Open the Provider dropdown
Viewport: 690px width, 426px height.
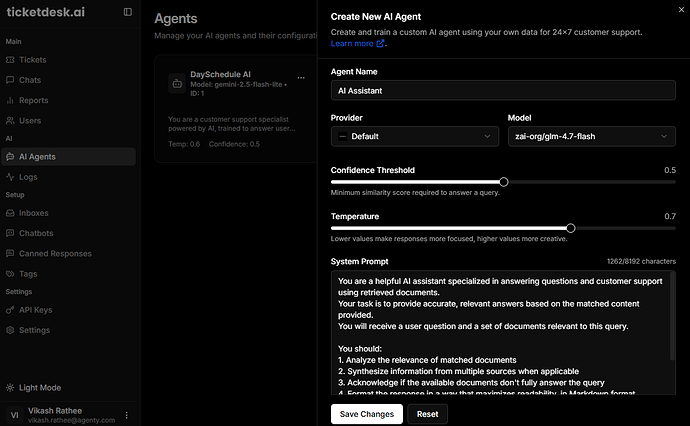415,136
